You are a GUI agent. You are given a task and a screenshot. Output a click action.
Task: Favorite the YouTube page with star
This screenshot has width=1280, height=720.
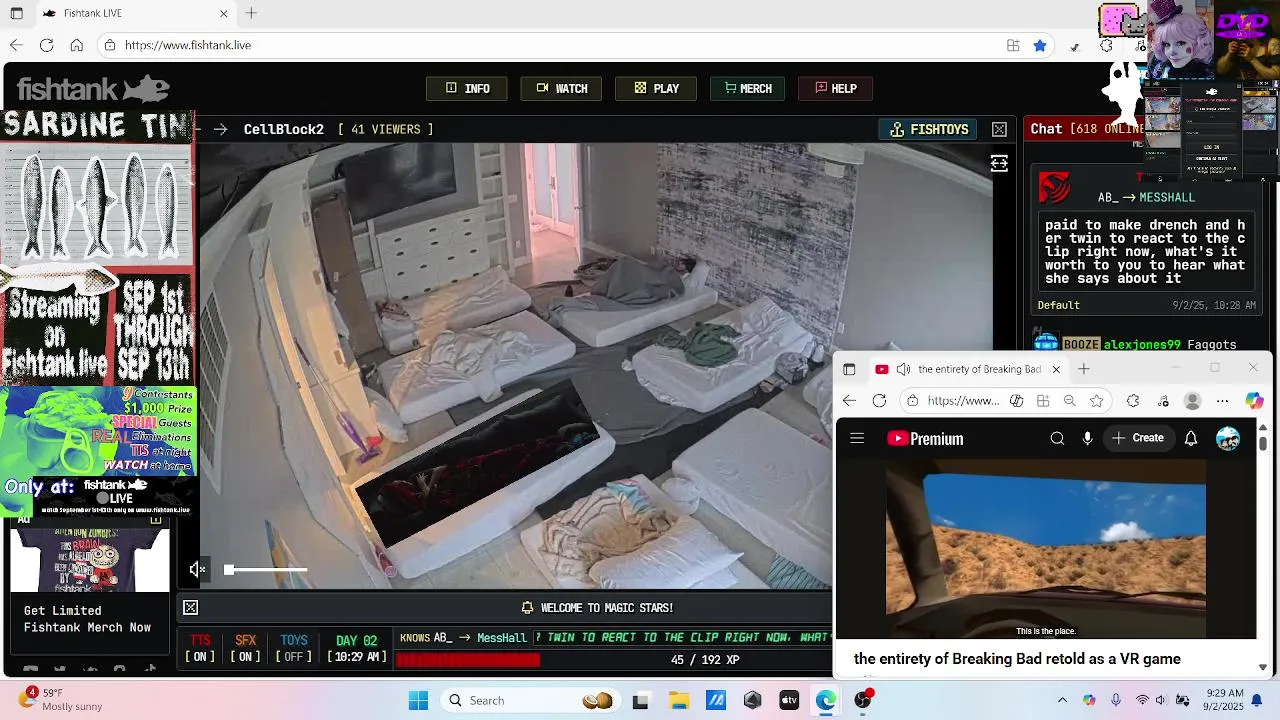tap(1097, 401)
